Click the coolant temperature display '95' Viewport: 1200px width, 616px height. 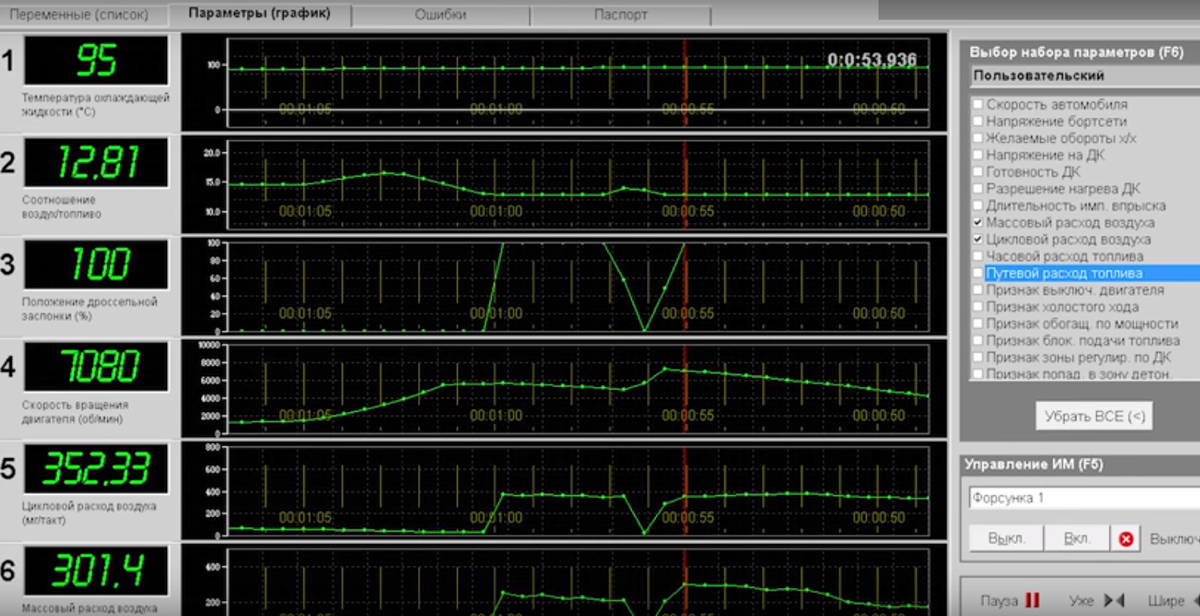pyautogui.click(x=97, y=61)
